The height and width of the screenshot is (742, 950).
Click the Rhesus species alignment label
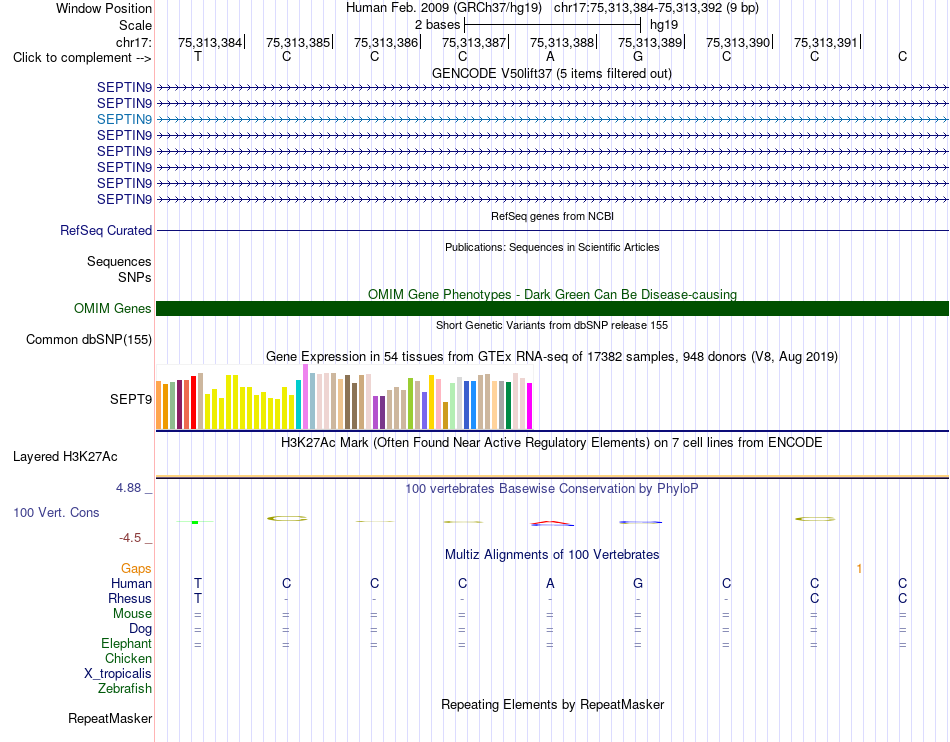(x=130, y=598)
